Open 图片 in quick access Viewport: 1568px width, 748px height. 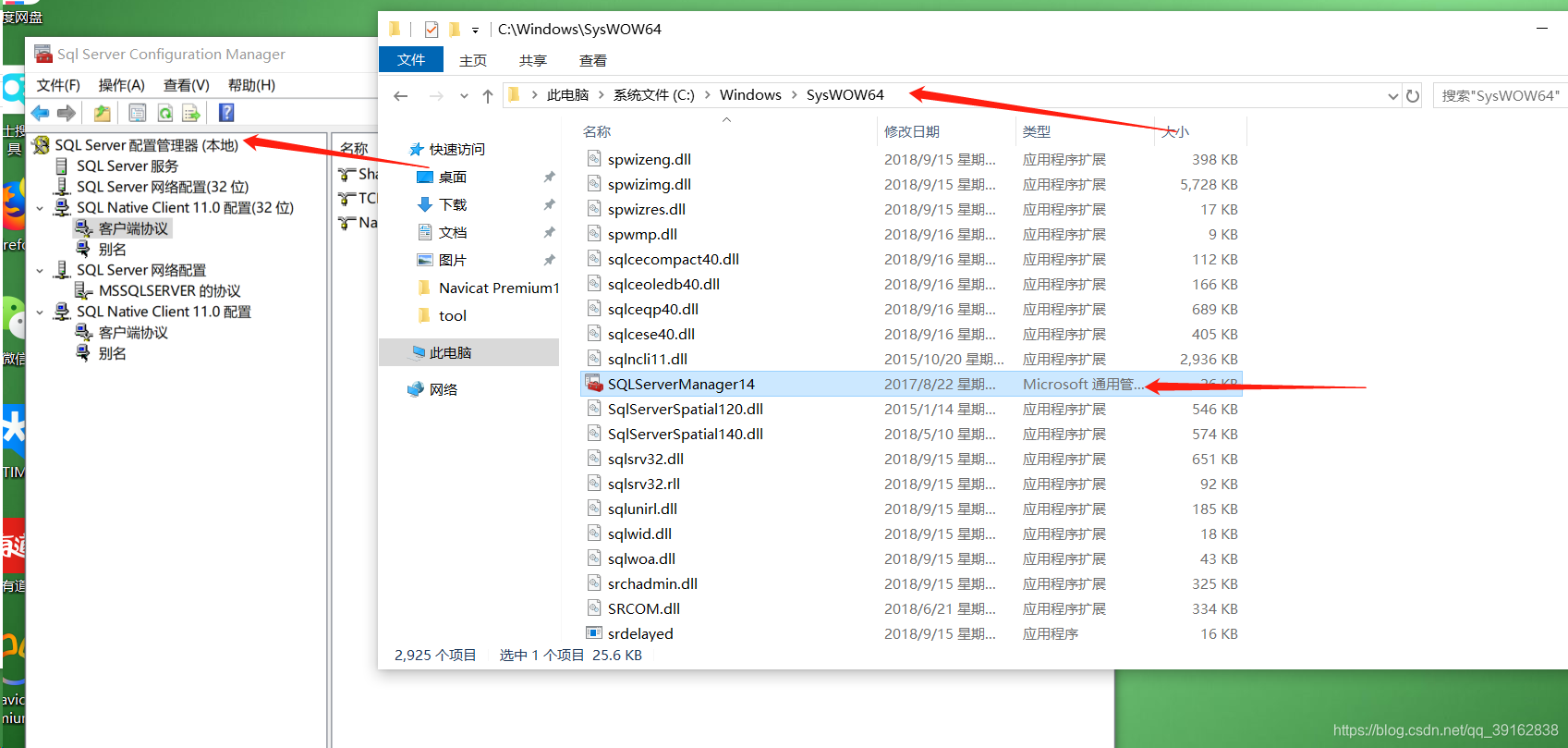(453, 260)
